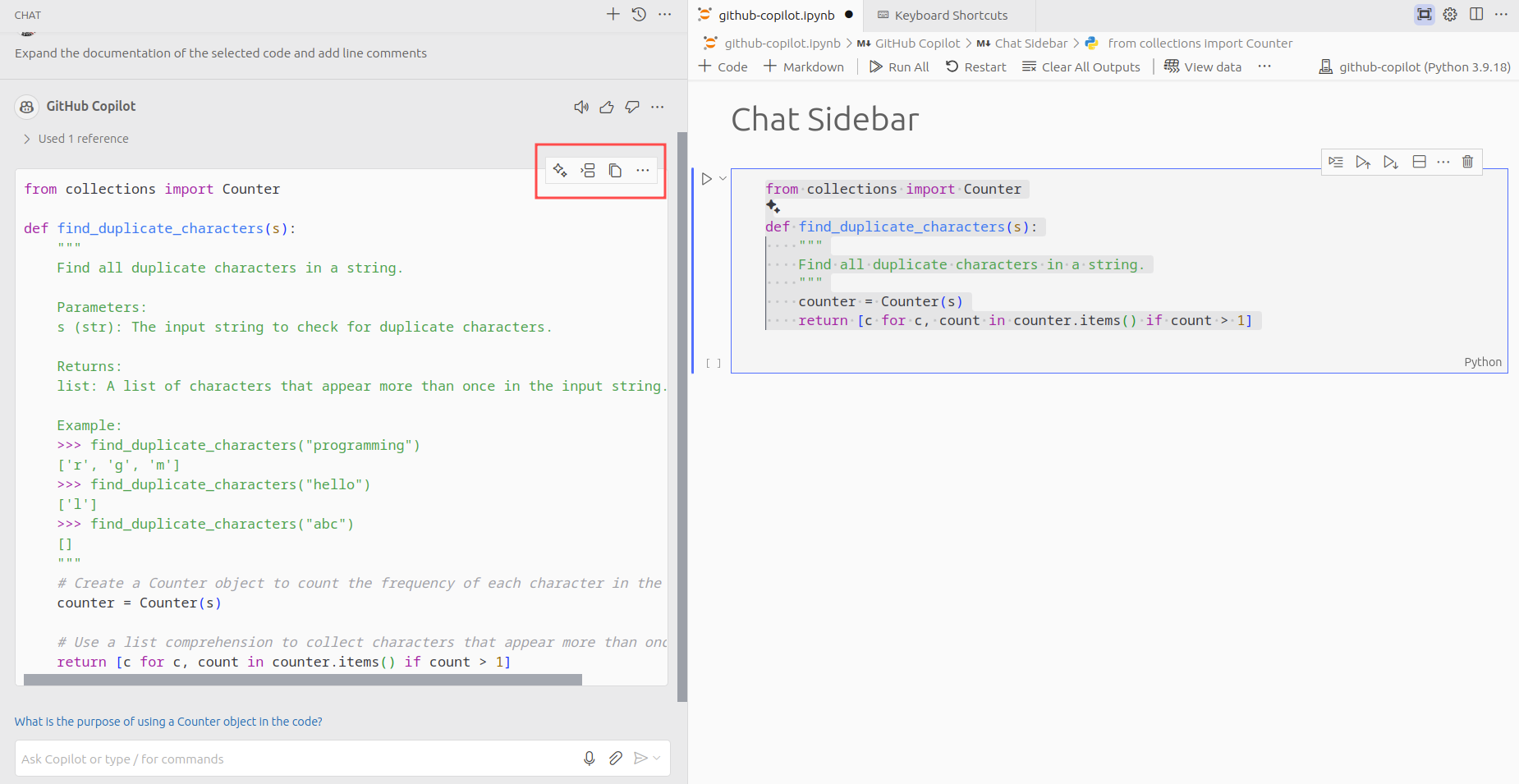Add a new Markdown cell
This screenshot has width=1519, height=784.
click(x=804, y=66)
